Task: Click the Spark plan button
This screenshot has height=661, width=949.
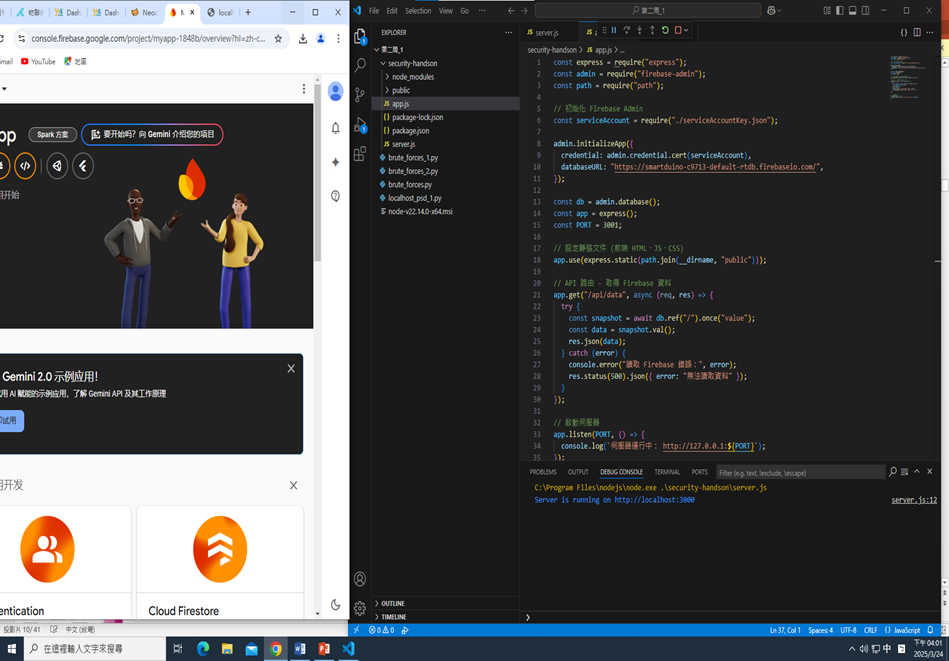Action: tap(53, 134)
